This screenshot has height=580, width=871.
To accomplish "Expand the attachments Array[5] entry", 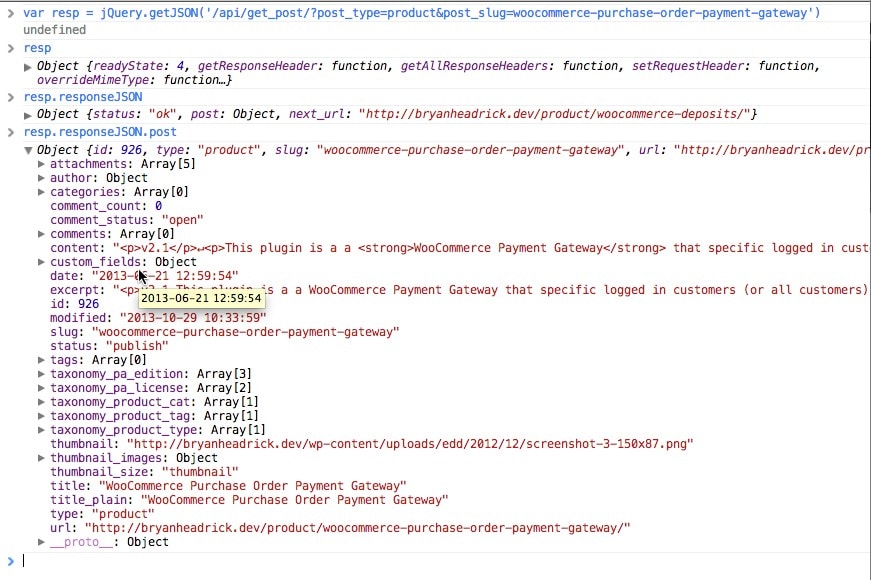I will (x=42, y=164).
